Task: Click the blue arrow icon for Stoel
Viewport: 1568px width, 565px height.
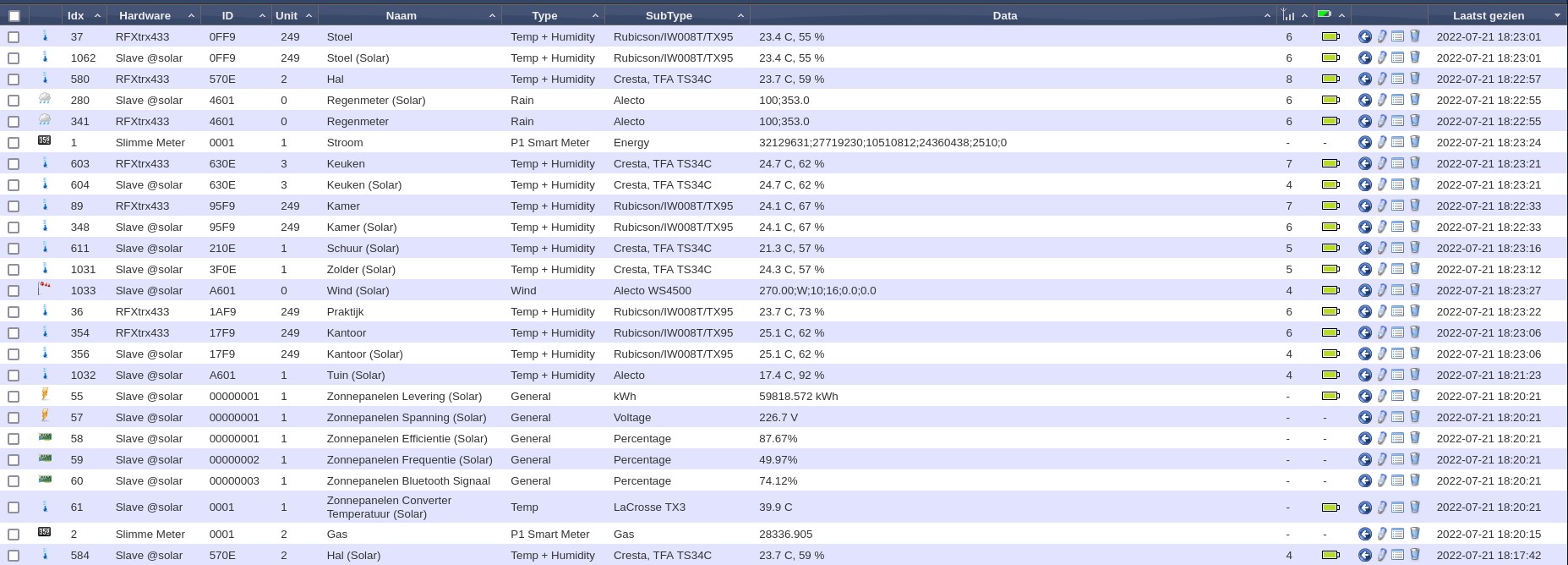Action: (1364, 37)
